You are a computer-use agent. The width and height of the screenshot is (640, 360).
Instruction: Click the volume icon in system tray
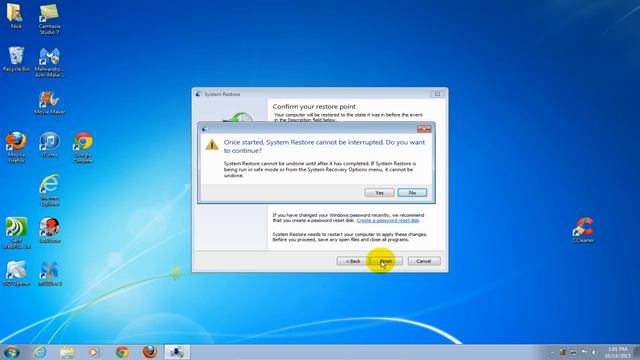pyautogui.click(x=594, y=352)
